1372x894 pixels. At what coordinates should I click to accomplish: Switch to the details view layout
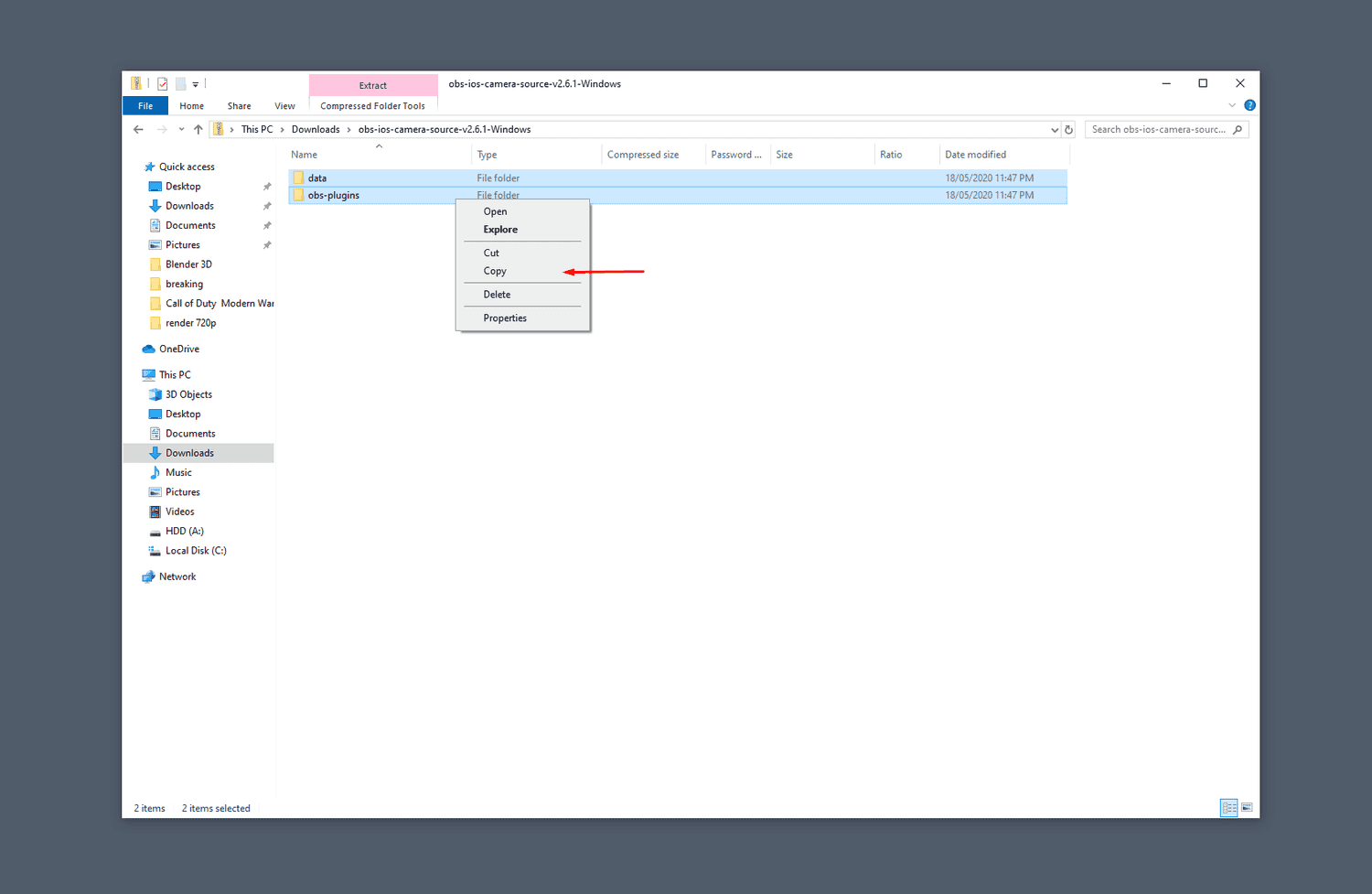tap(1228, 807)
